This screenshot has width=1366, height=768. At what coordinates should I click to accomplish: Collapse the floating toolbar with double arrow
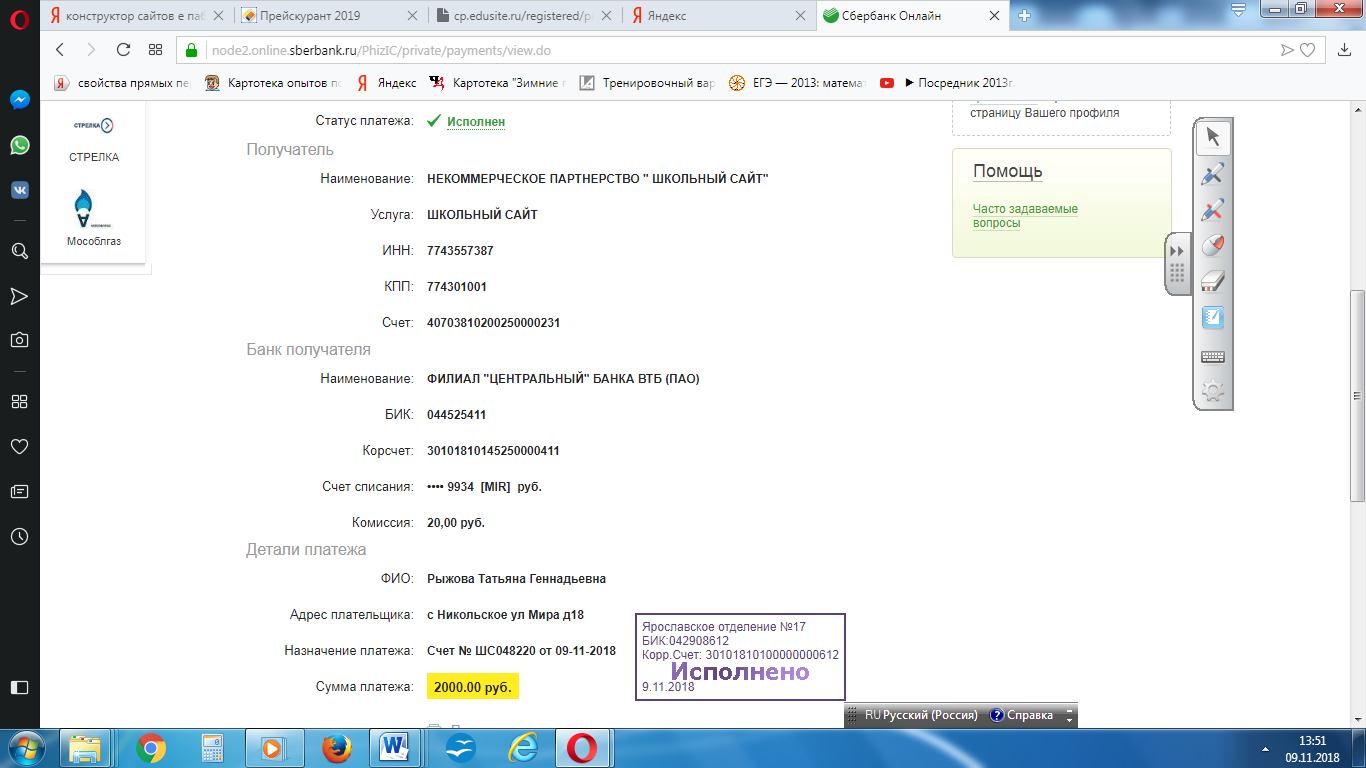1178,251
